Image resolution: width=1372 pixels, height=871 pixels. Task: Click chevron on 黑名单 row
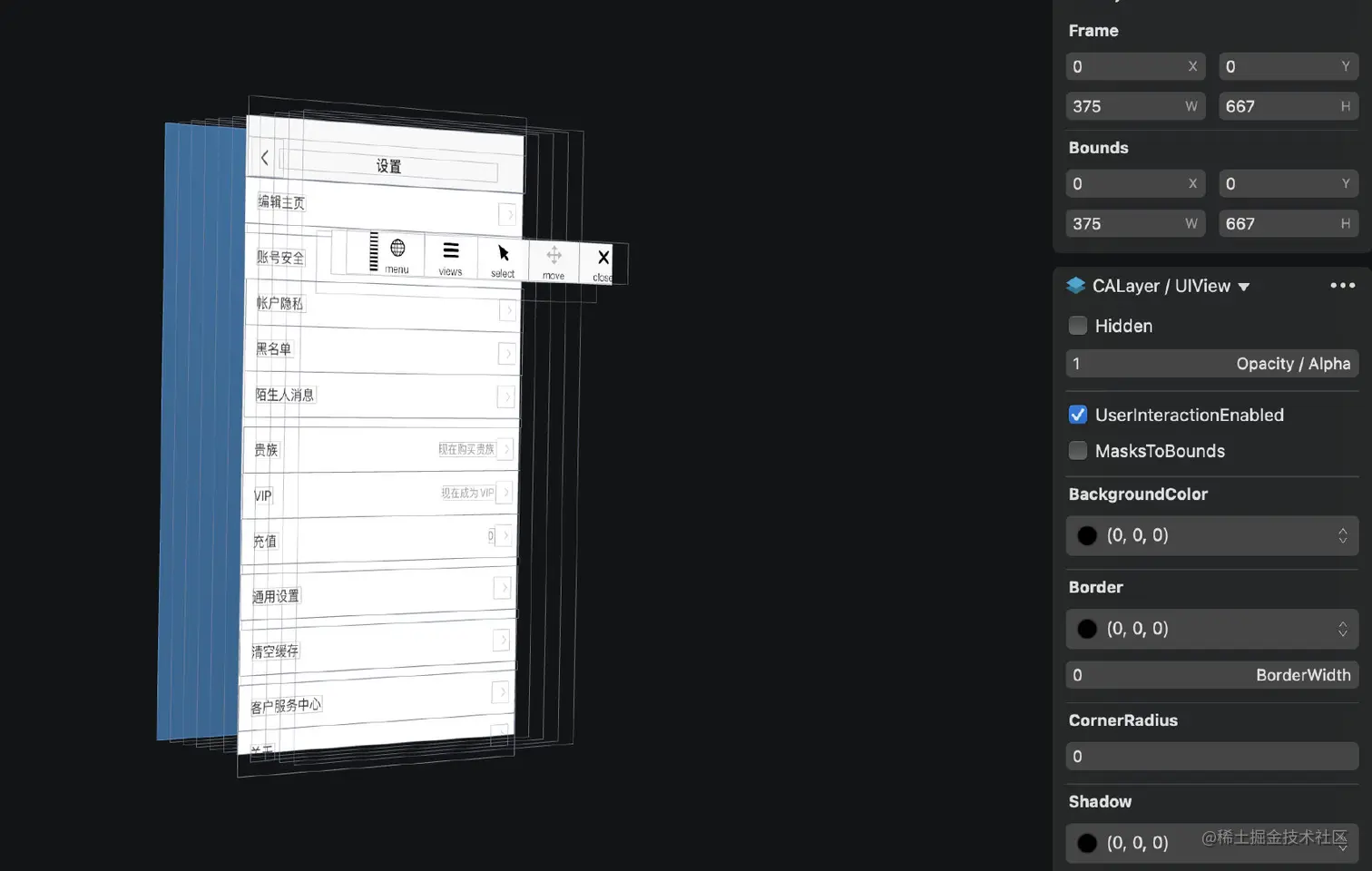(507, 353)
